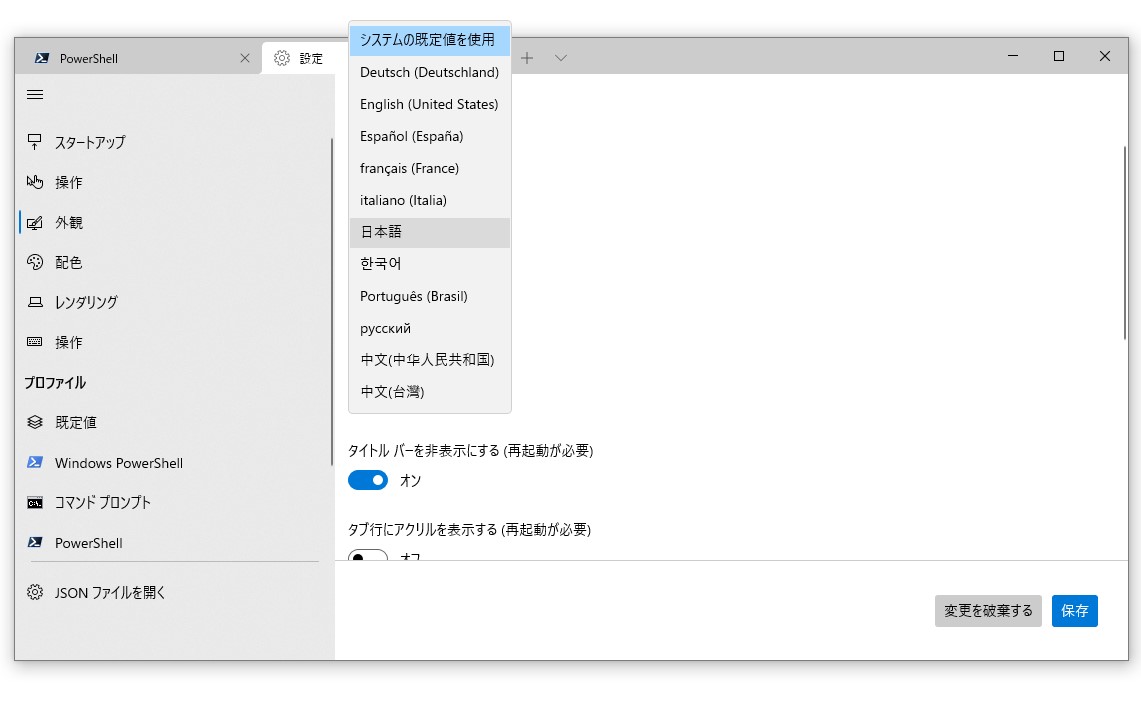The image size is (1141, 712).
Task: Open the JSON ファイルを開く gear icon
Action: tap(34, 592)
